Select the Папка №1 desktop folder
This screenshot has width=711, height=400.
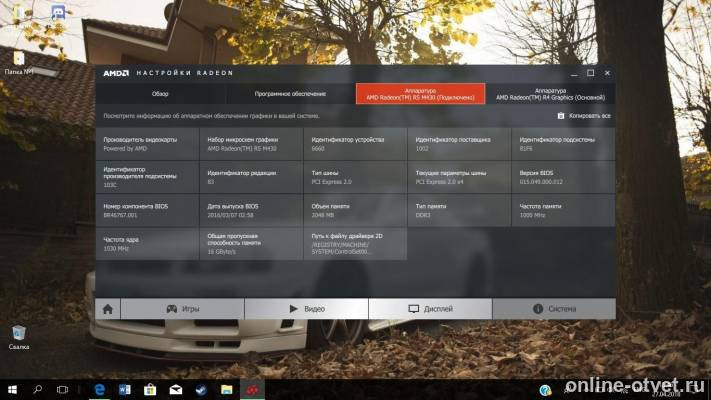(x=19, y=63)
